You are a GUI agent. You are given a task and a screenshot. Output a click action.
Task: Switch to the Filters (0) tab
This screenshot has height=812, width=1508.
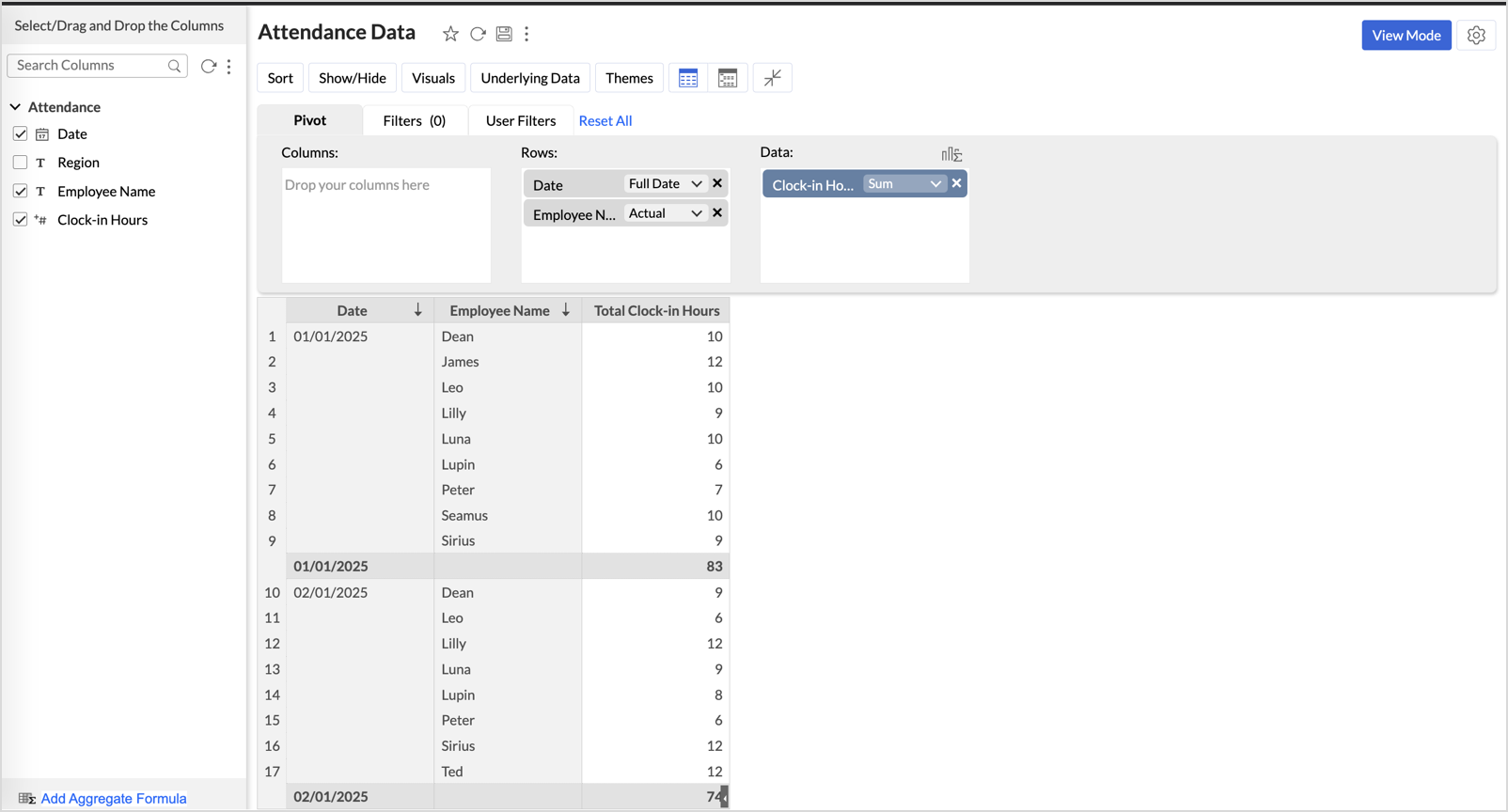pyautogui.click(x=414, y=120)
